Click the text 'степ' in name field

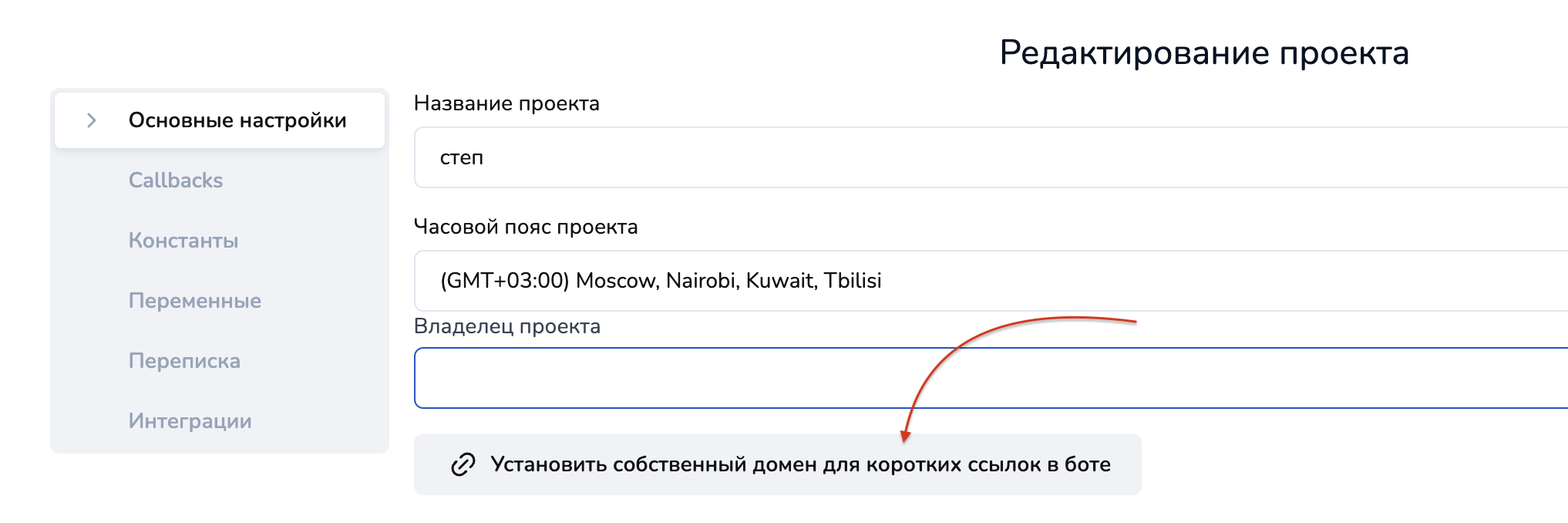click(x=462, y=157)
